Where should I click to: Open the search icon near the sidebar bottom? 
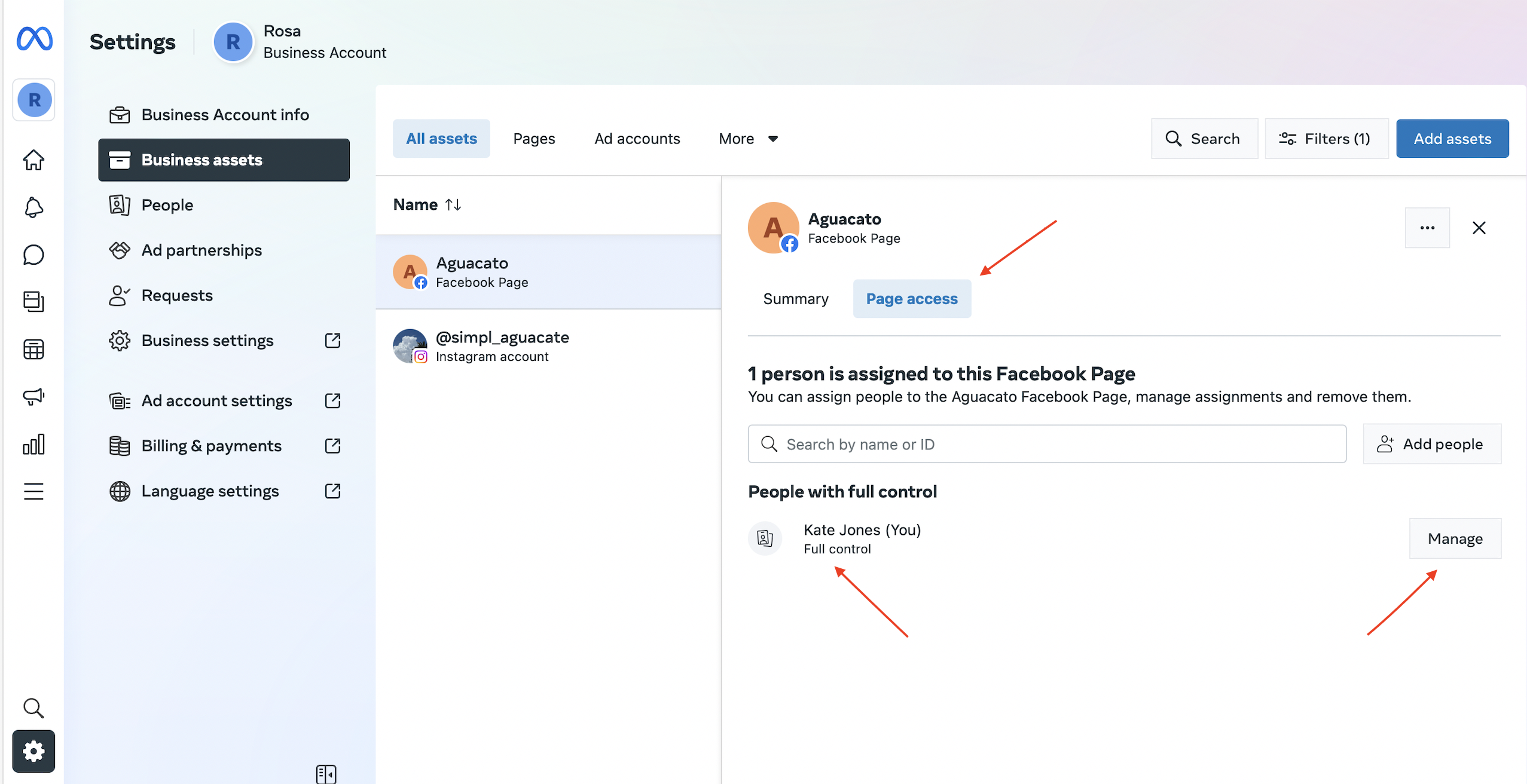point(33,708)
